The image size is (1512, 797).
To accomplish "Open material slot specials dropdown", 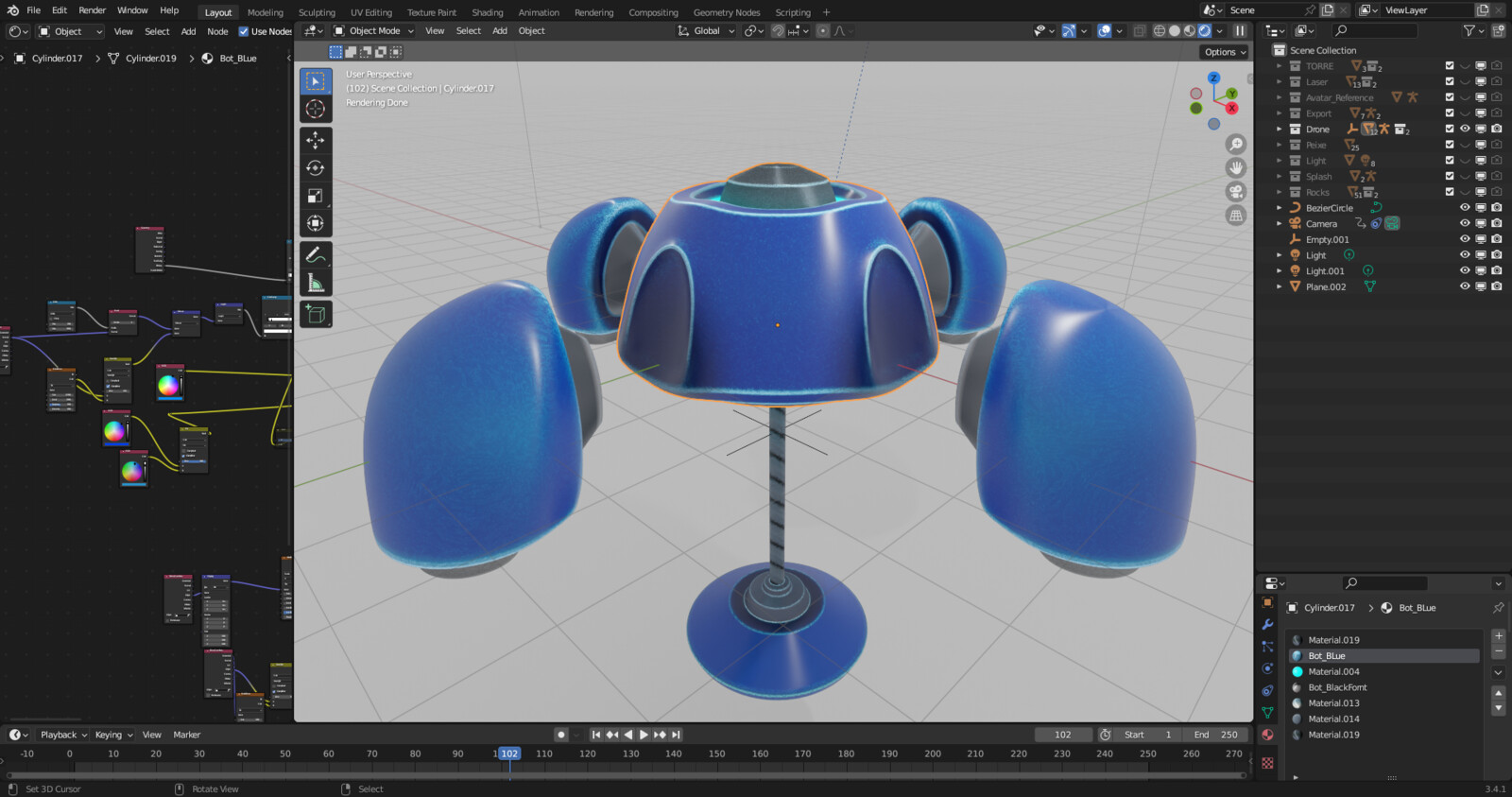I will coord(1498,672).
